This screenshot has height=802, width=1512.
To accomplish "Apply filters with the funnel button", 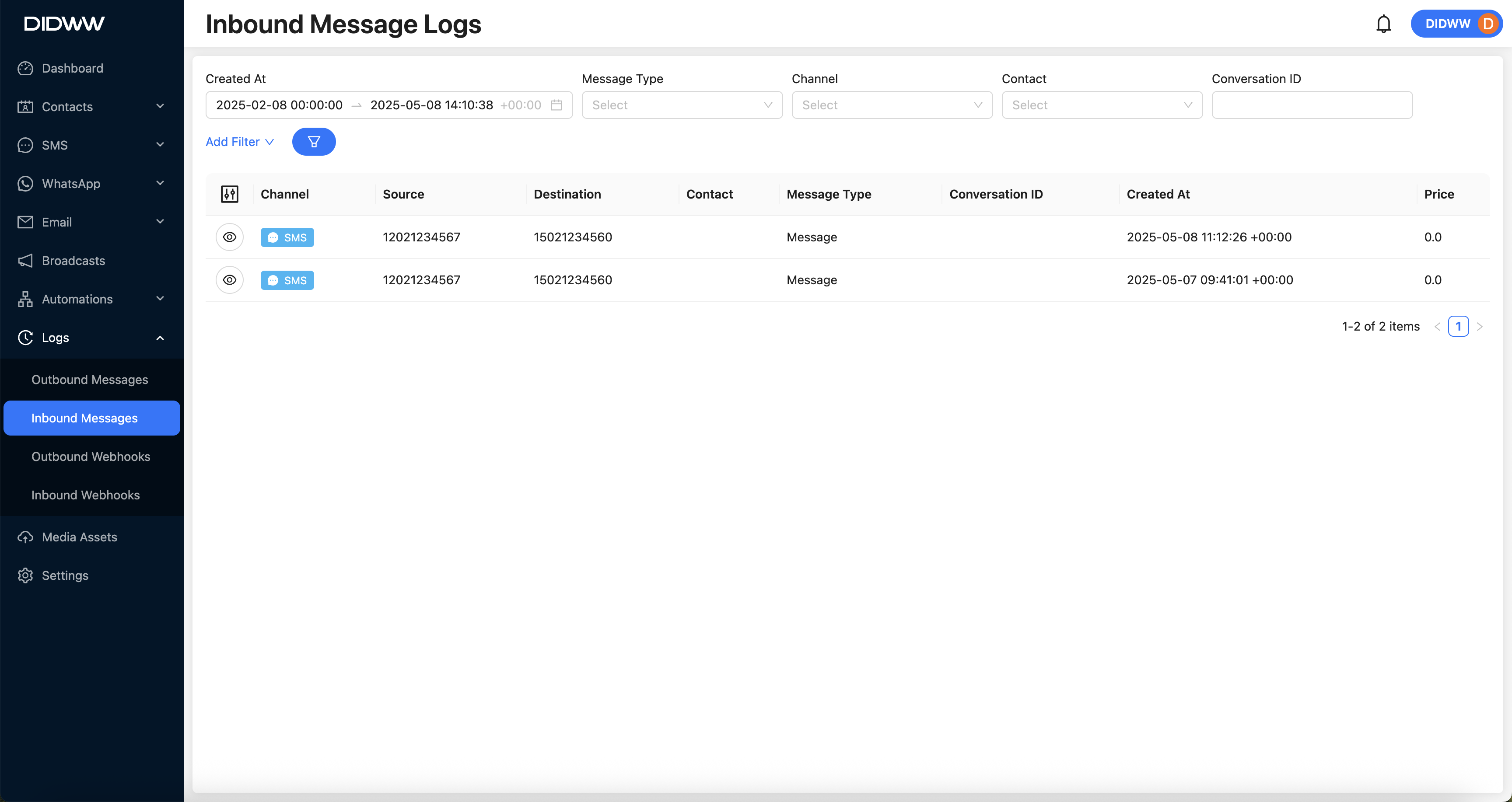I will tap(313, 141).
